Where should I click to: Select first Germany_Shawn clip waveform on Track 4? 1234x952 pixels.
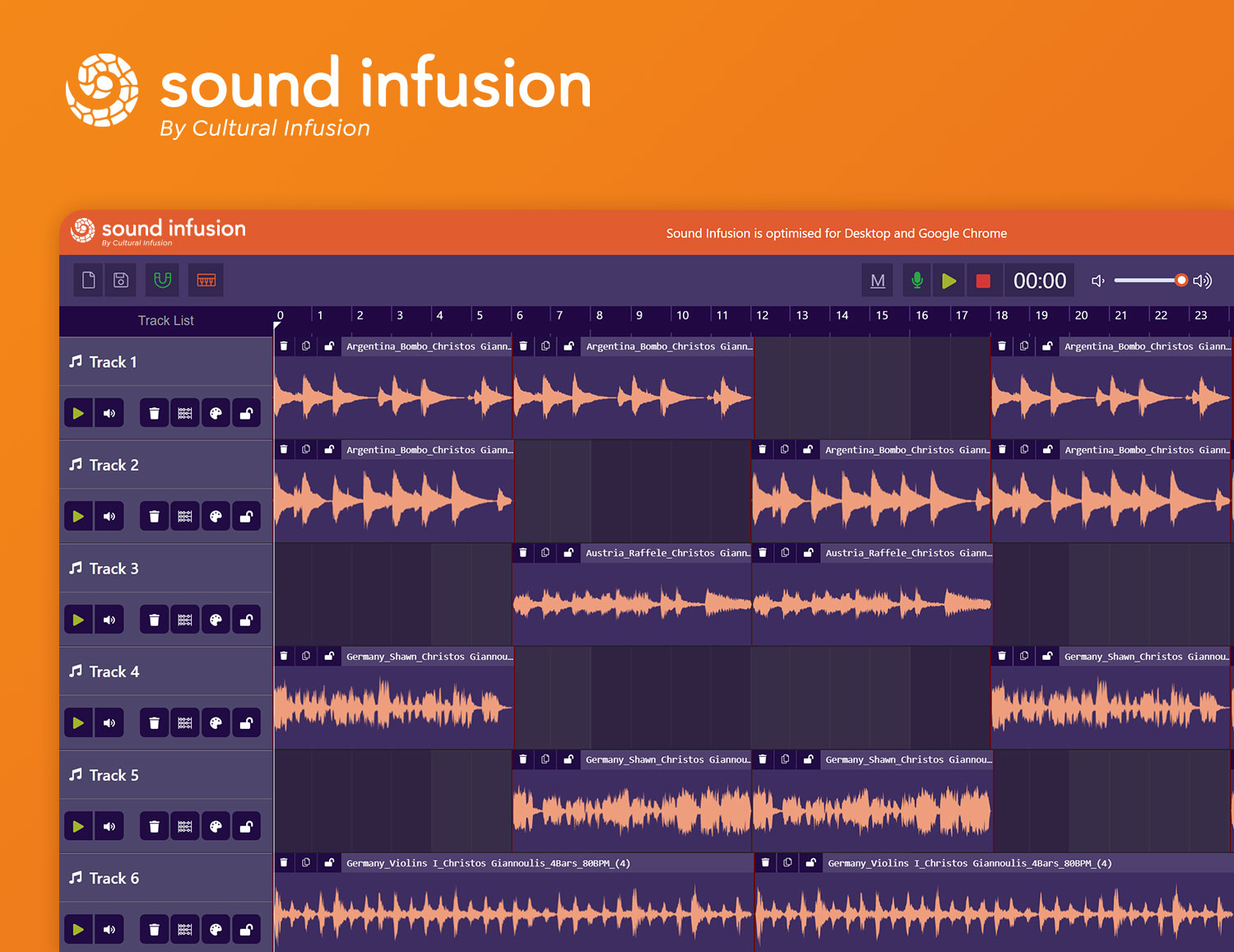tap(393, 707)
